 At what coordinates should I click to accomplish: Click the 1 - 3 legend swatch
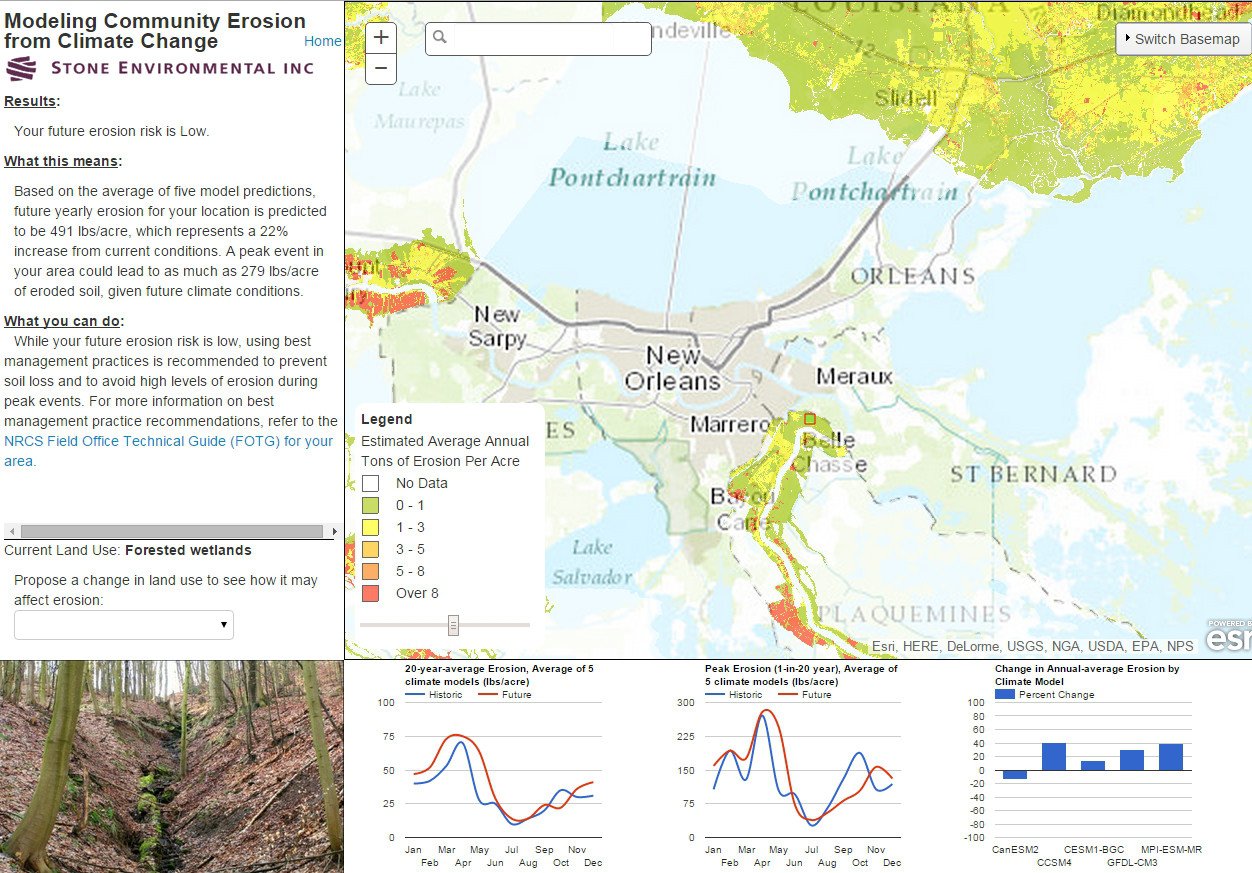pyautogui.click(x=370, y=527)
